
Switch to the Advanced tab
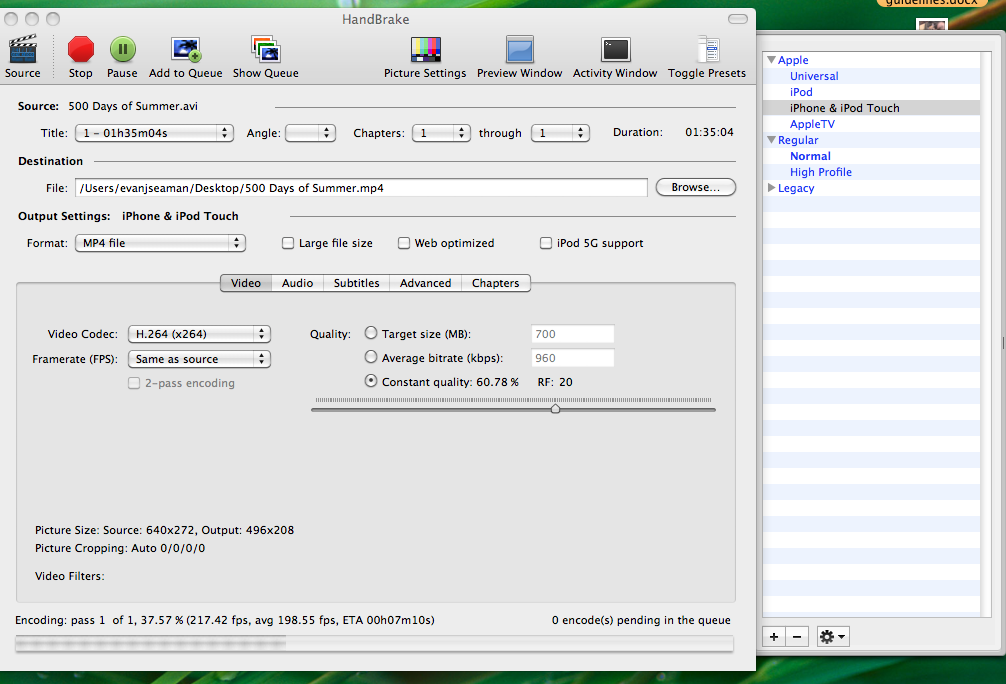point(425,283)
